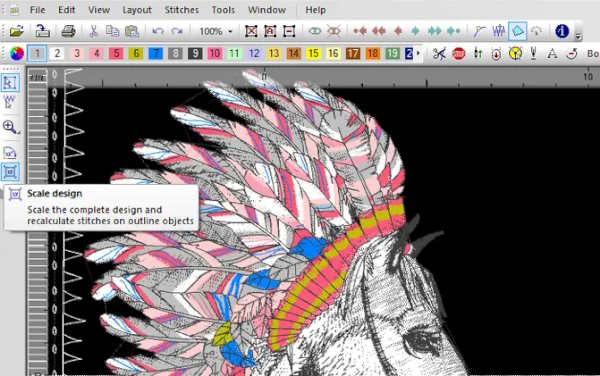Click the frame icon with letter A
Image resolution: width=600 pixels, height=376 pixels.
point(270,31)
